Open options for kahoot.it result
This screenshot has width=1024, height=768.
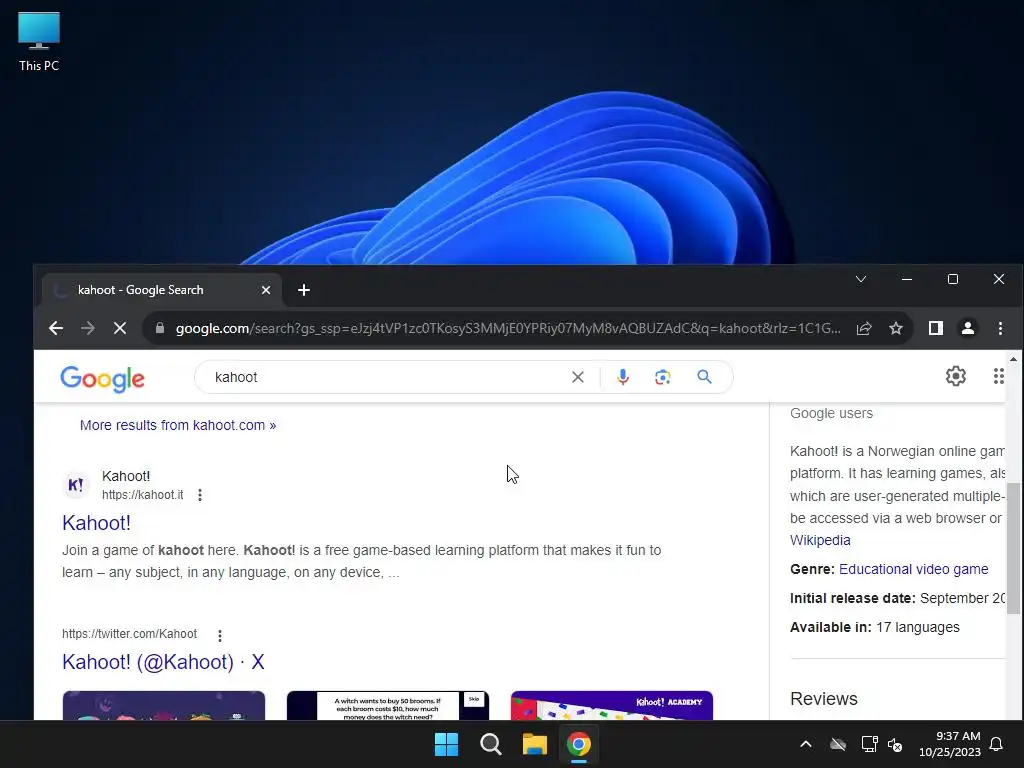pyautogui.click(x=200, y=495)
